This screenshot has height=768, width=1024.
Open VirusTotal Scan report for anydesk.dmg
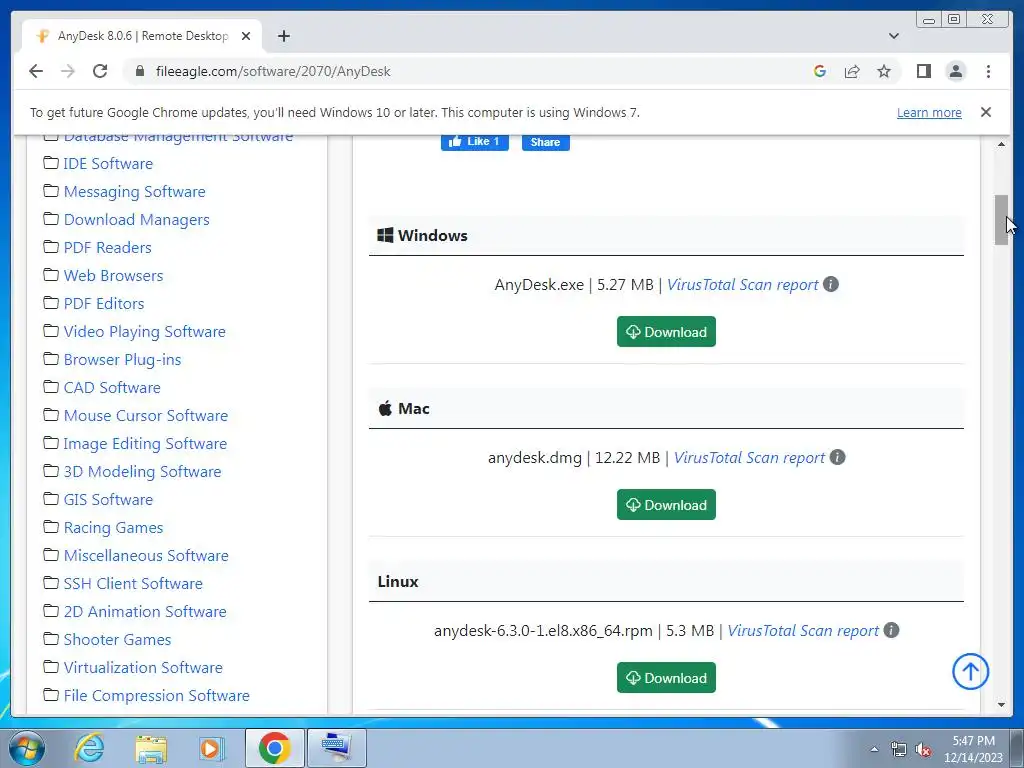click(749, 458)
